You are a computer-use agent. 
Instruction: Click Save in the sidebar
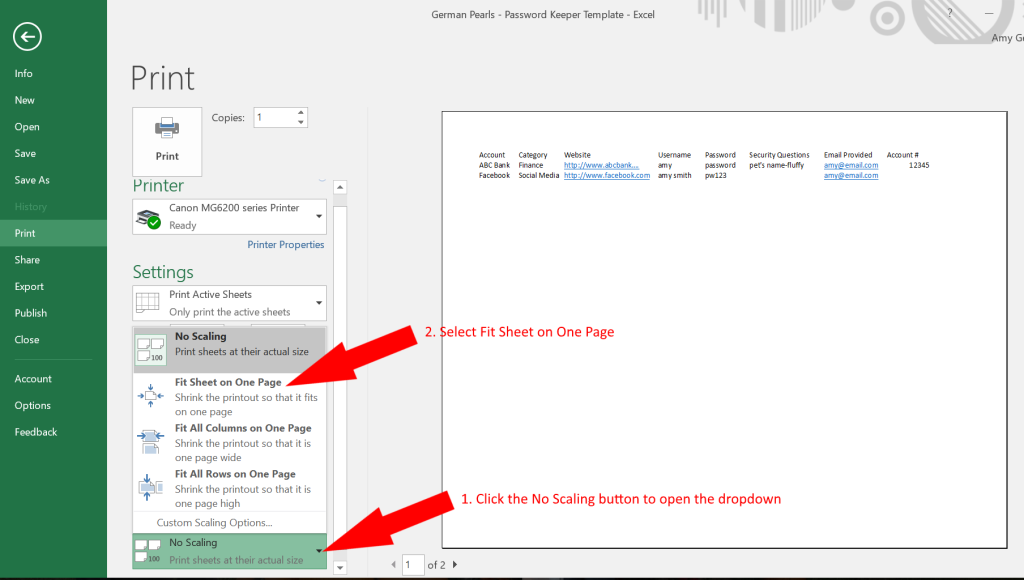click(25, 153)
